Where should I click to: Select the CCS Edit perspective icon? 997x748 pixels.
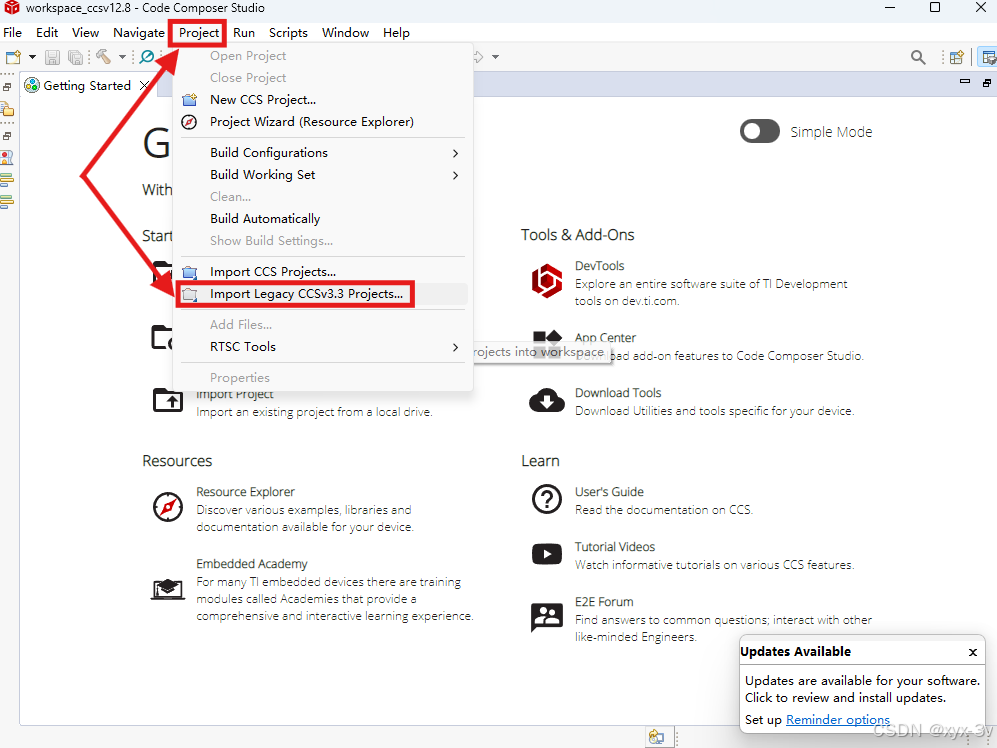988,57
